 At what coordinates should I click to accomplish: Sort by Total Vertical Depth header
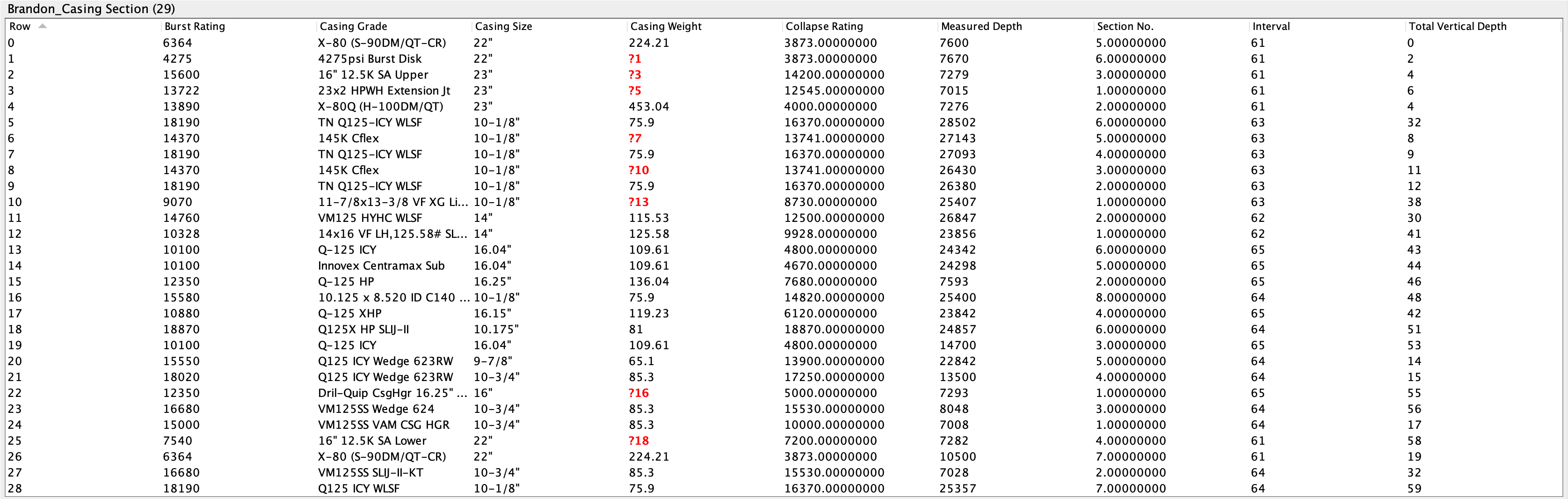pyautogui.click(x=1457, y=26)
